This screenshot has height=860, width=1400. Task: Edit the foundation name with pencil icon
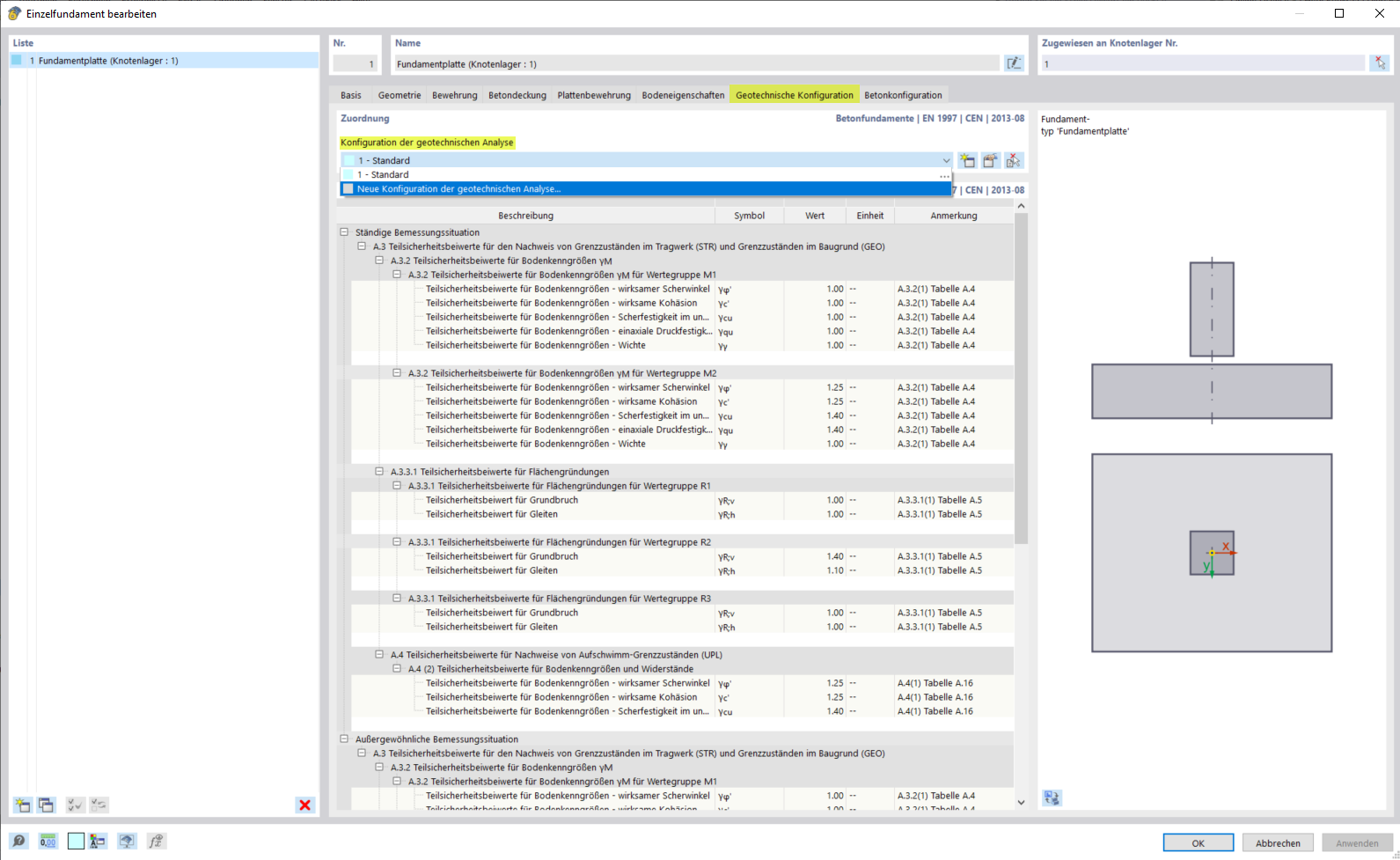pos(1015,63)
